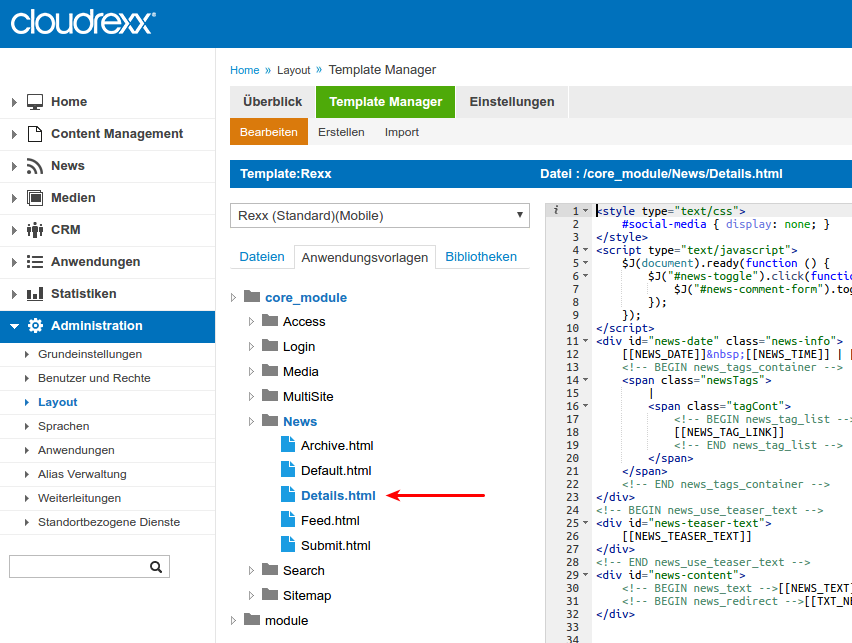Switch to the Überblick tab
This screenshot has width=852, height=643.
[272, 102]
